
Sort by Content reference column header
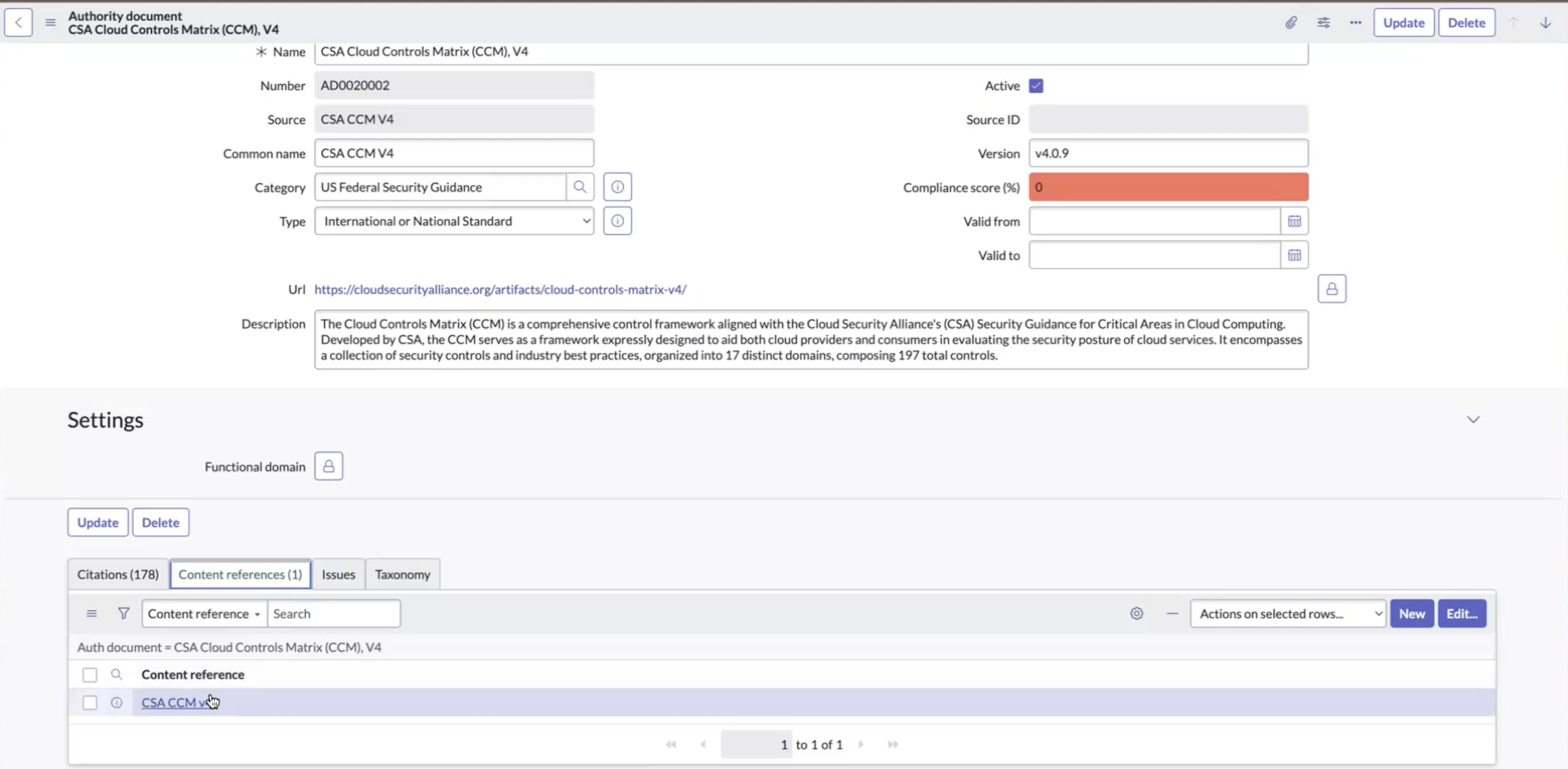click(193, 674)
